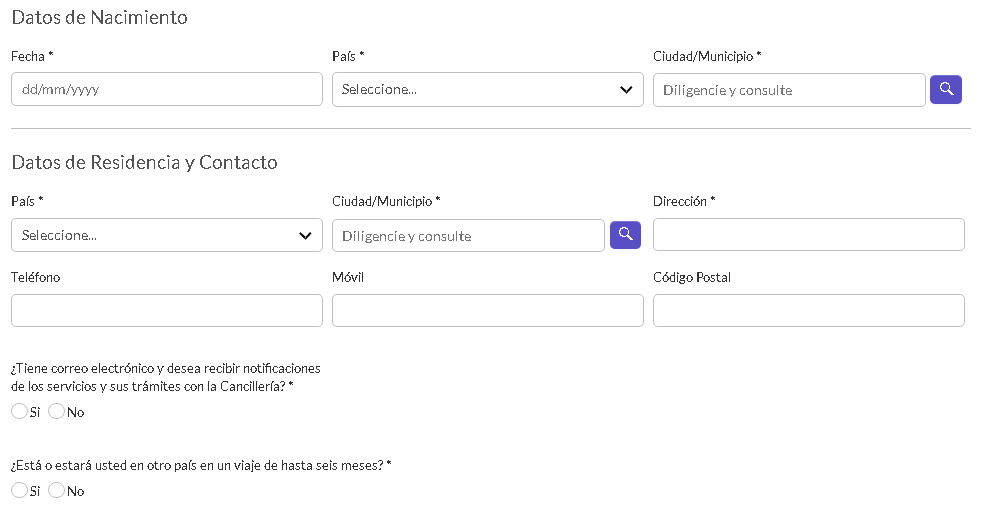Focus birth Ciudad/Municipio input field

pyautogui.click(x=789, y=90)
